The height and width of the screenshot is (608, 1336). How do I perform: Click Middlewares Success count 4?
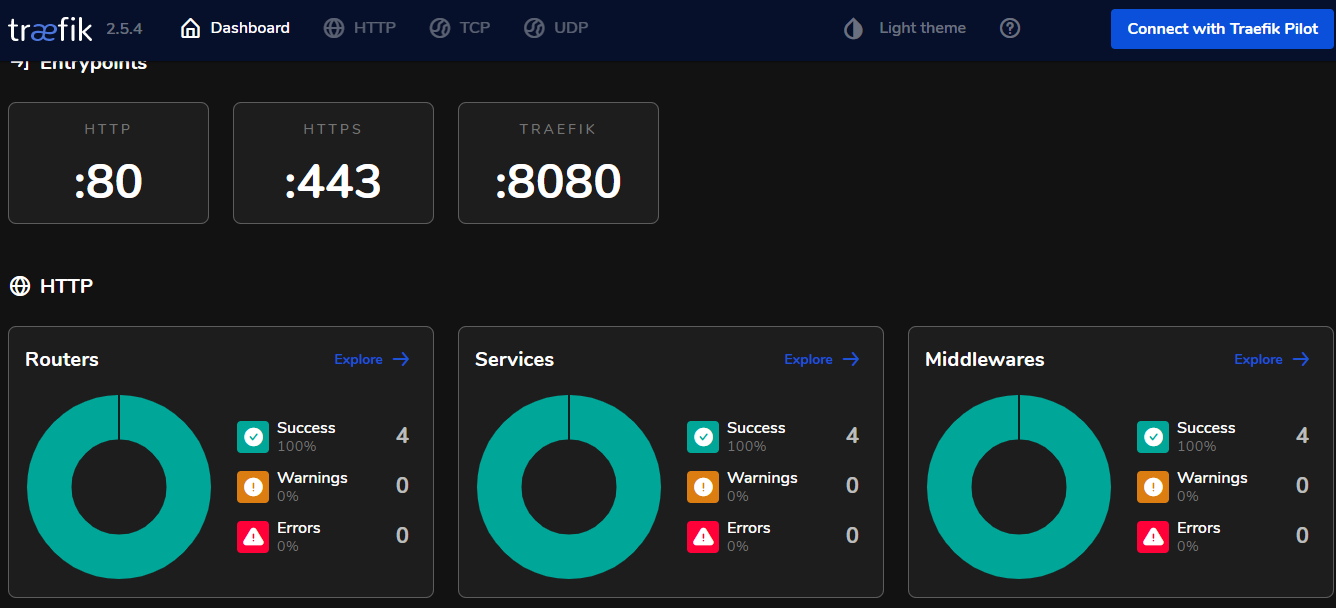coord(1302,436)
